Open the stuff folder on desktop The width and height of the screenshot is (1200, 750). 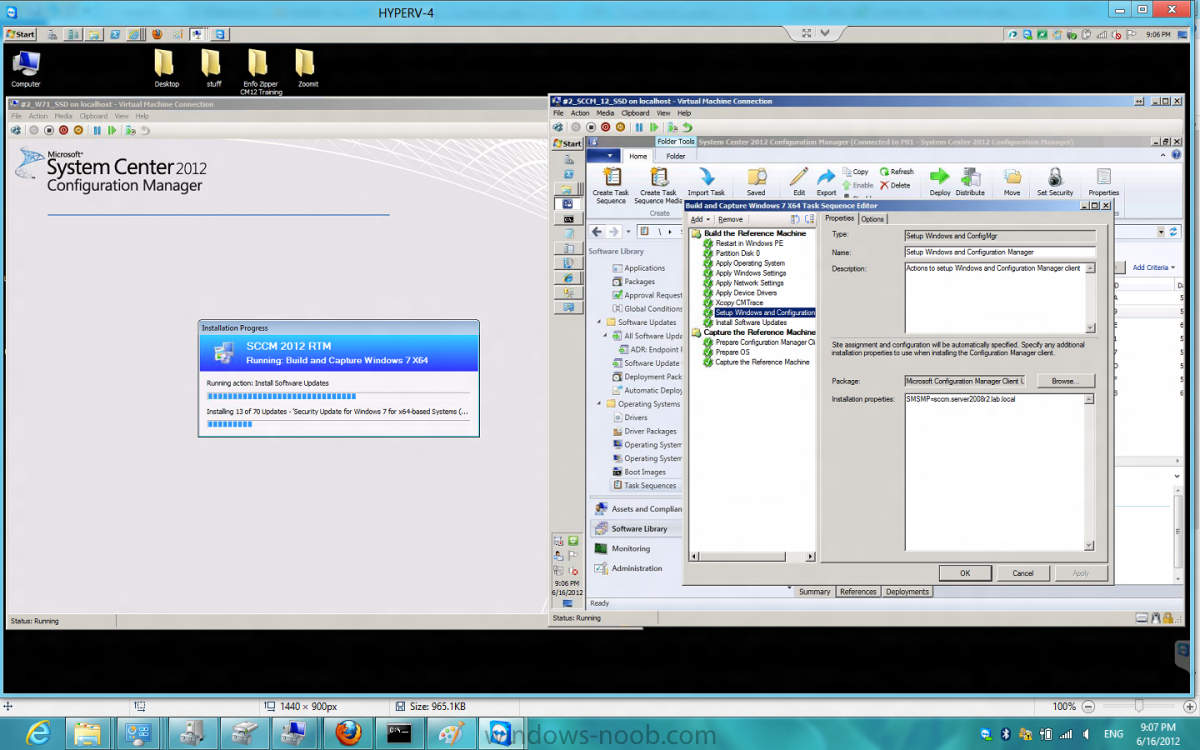213,69
